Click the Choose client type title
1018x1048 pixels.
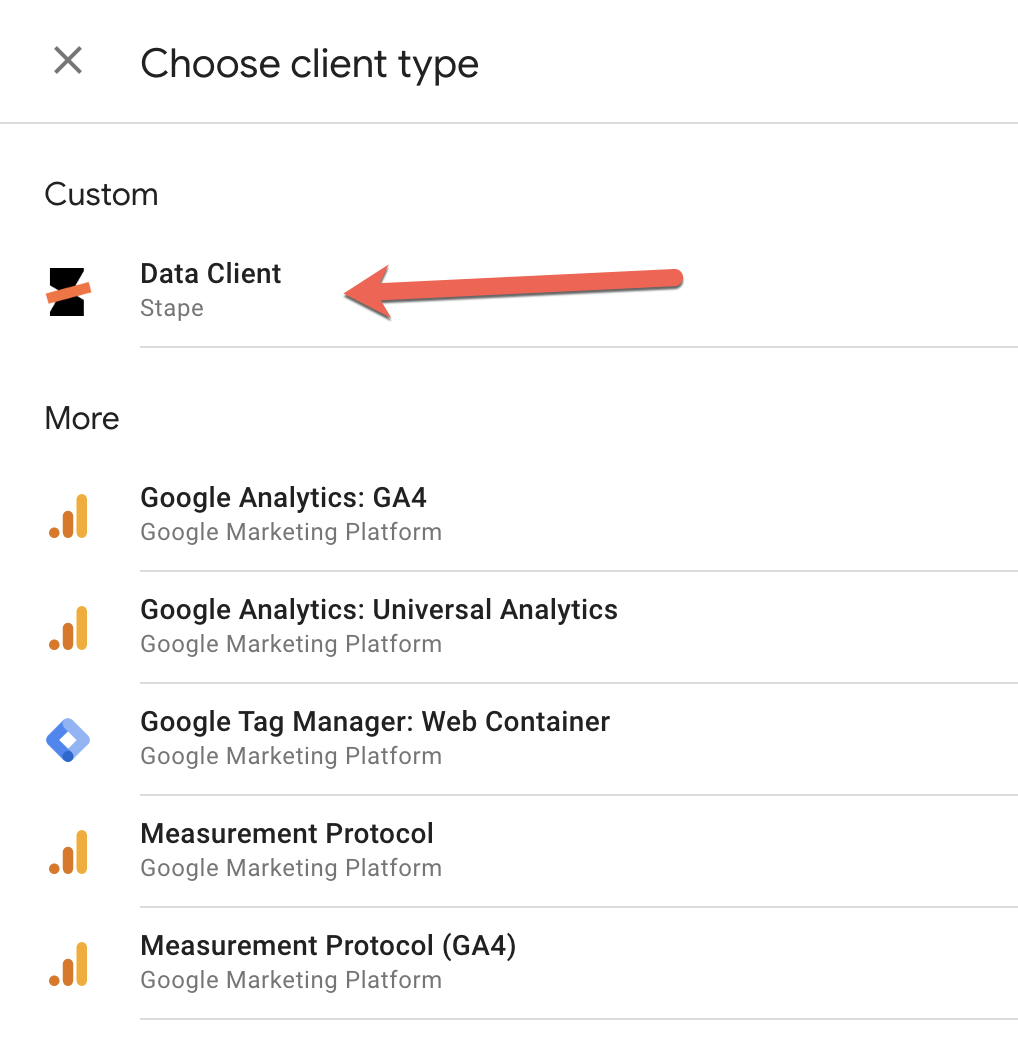[309, 64]
